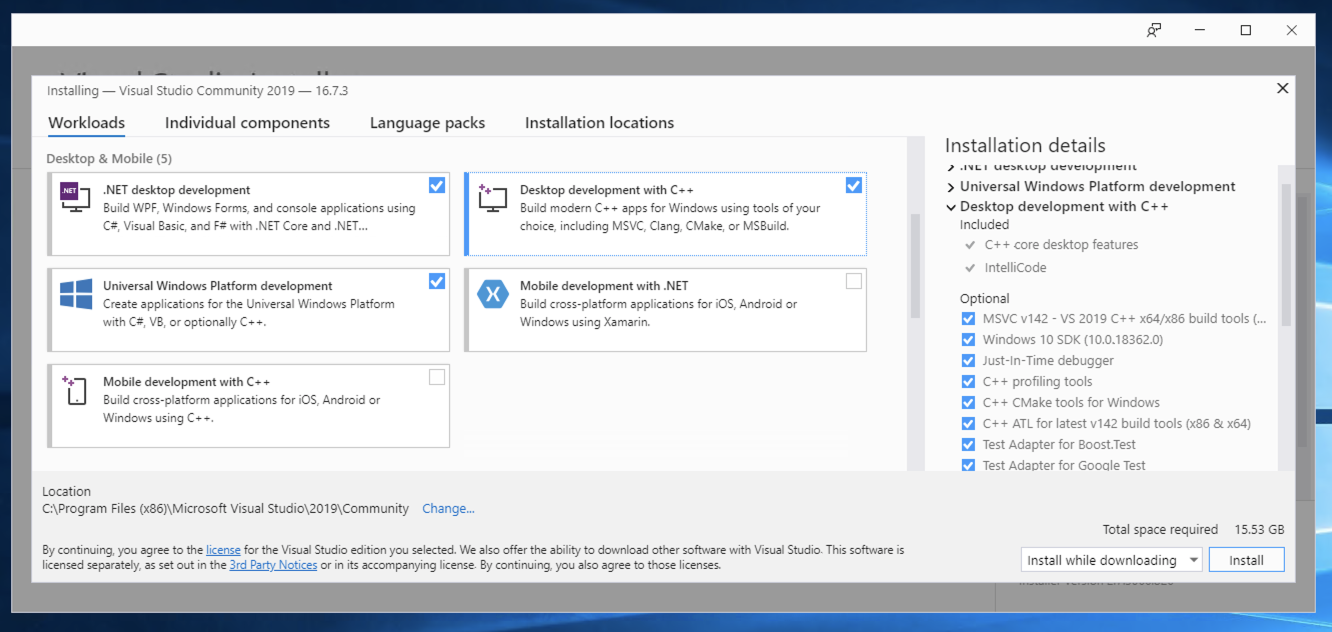
Task: Click the 15.53 GB total space value
Action: click(x=1259, y=530)
